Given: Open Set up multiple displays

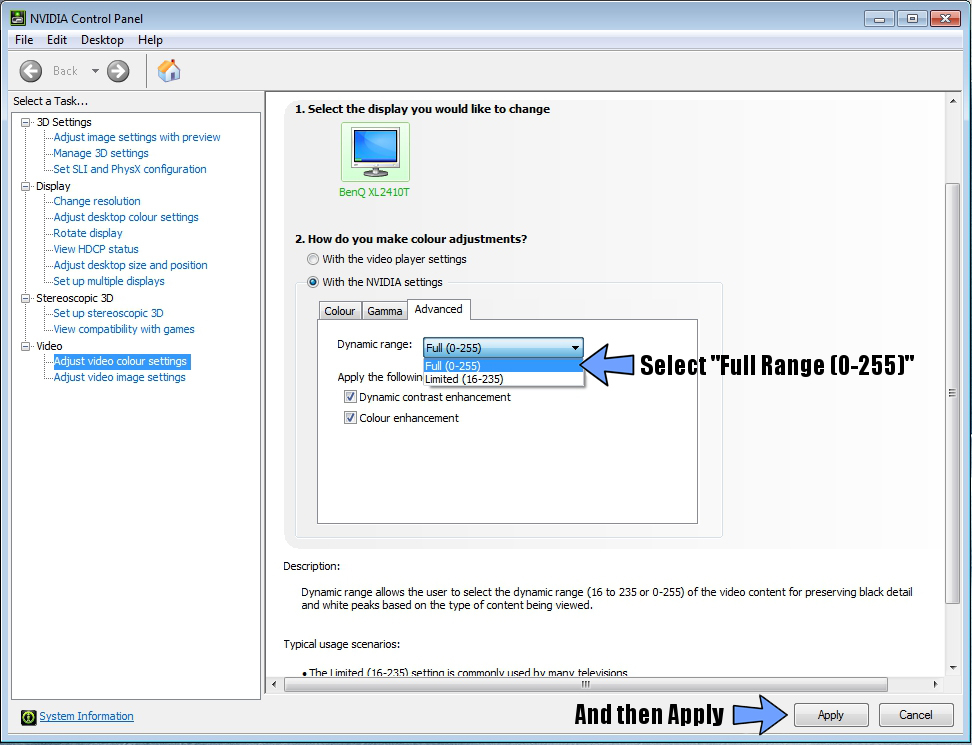Looking at the screenshot, I should point(108,281).
